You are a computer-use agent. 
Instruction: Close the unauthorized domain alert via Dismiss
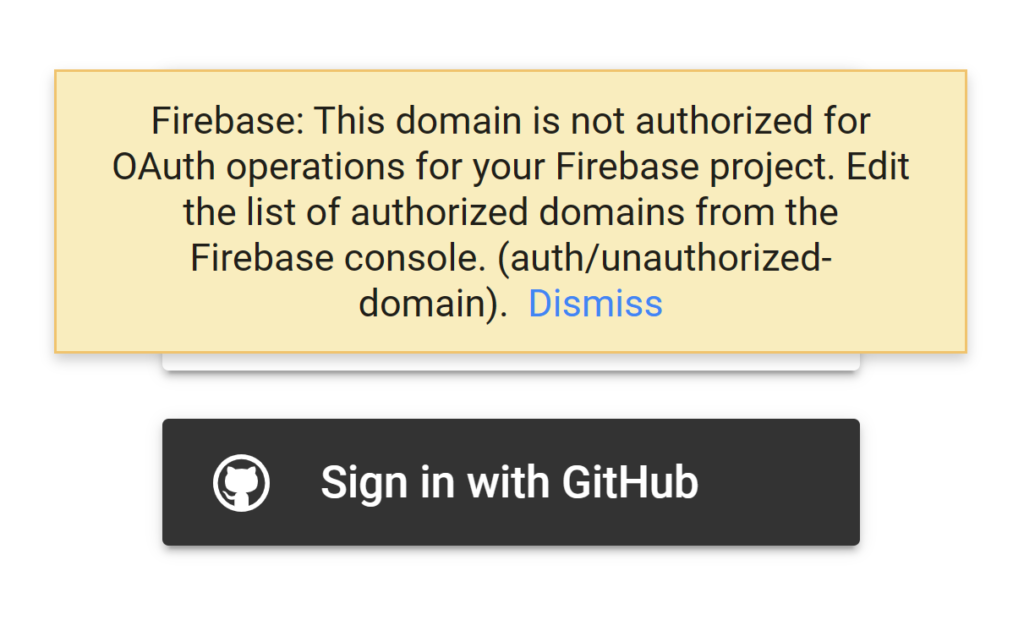pos(595,304)
